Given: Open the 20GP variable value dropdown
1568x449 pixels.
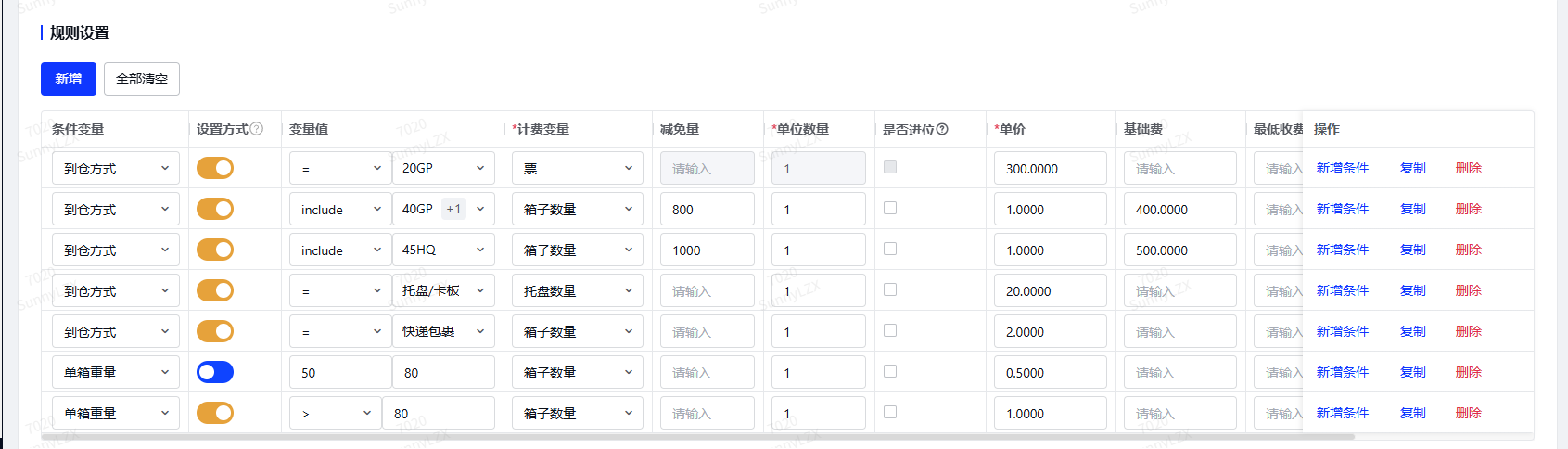Looking at the screenshot, I should pos(443,168).
